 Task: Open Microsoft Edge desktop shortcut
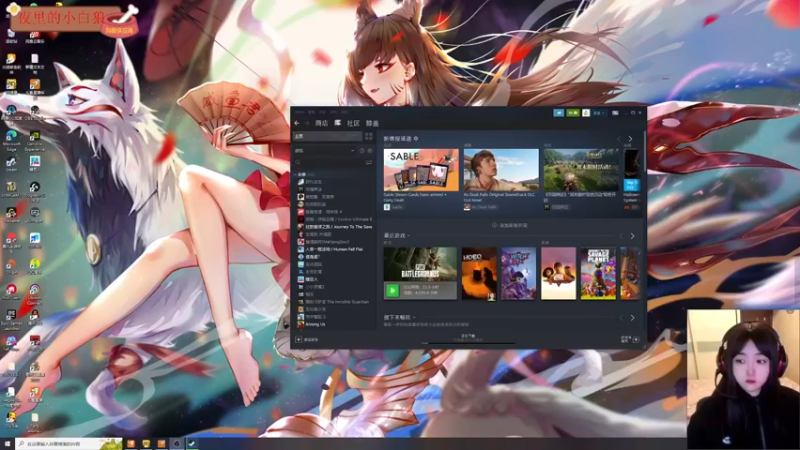(11, 140)
